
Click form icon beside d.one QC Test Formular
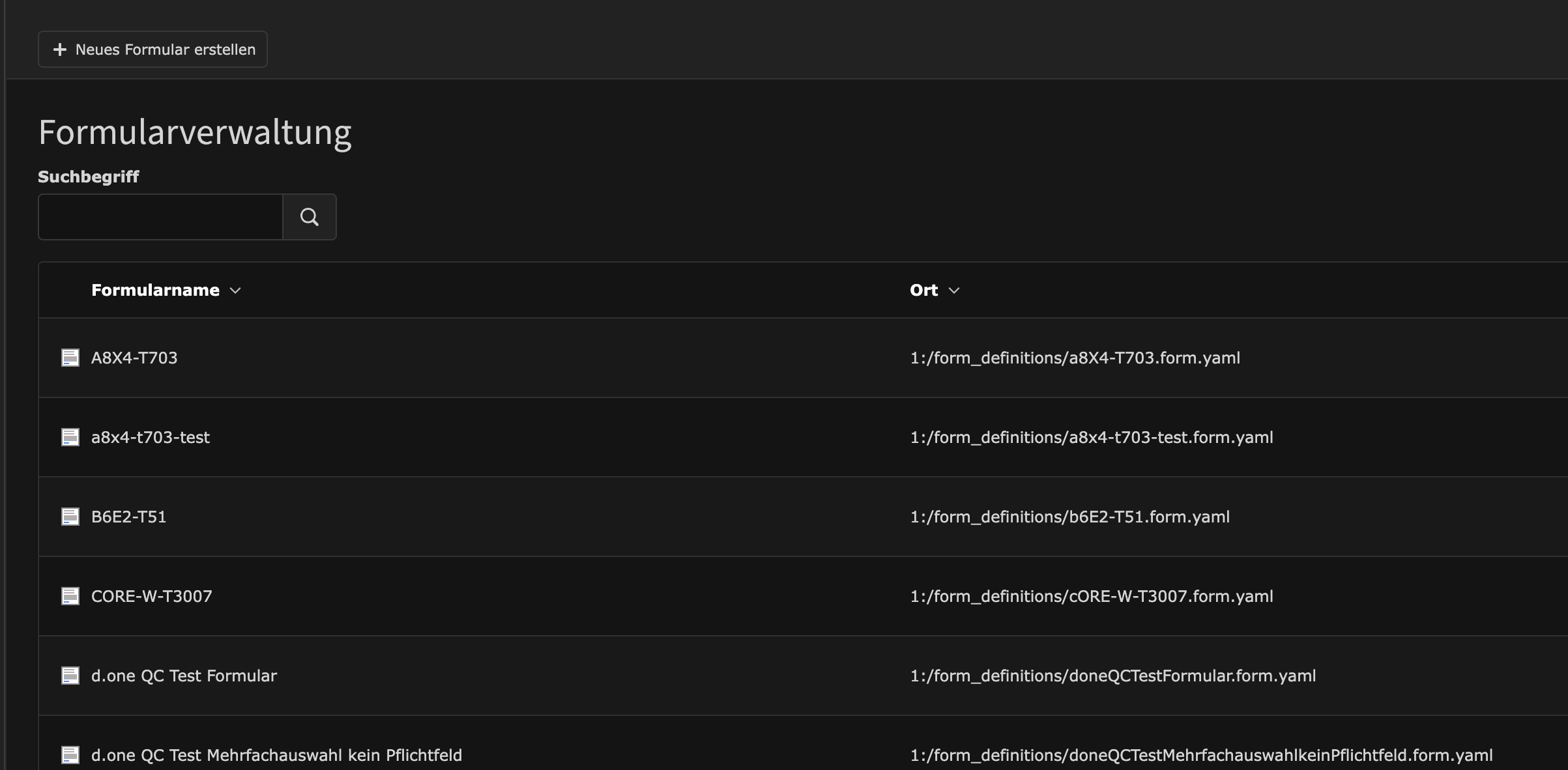click(70, 676)
